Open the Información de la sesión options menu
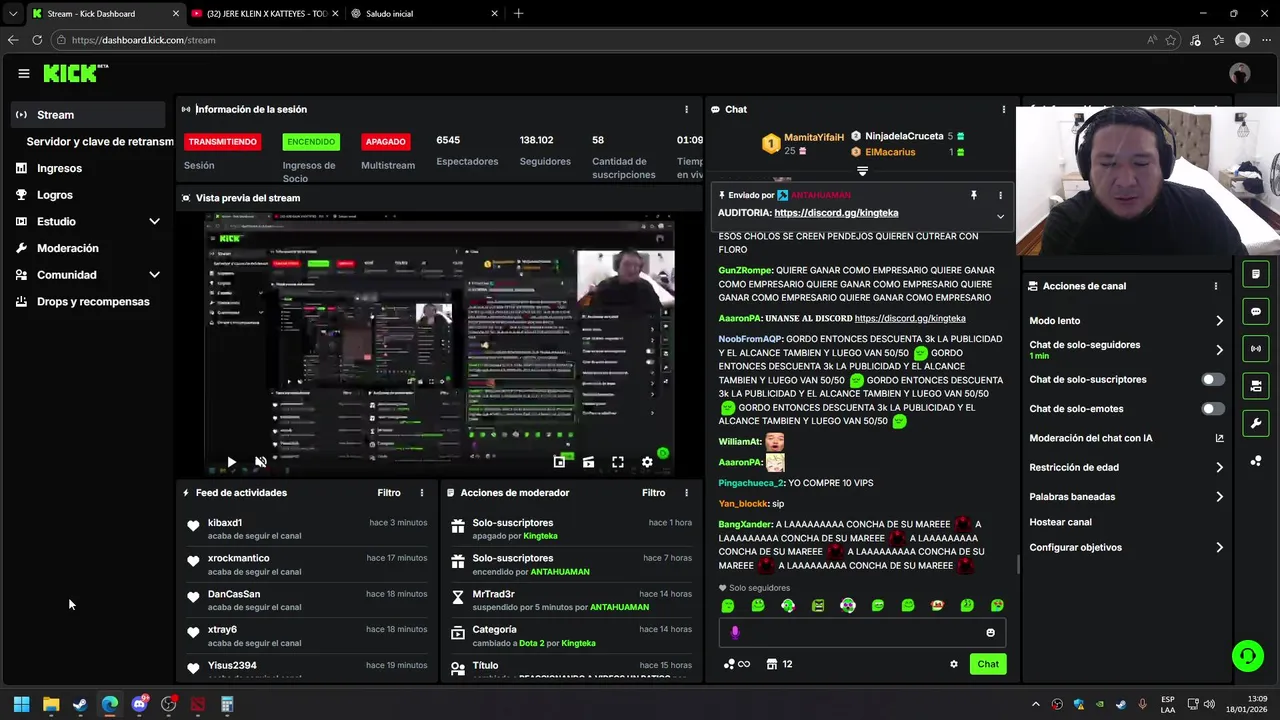 click(686, 109)
